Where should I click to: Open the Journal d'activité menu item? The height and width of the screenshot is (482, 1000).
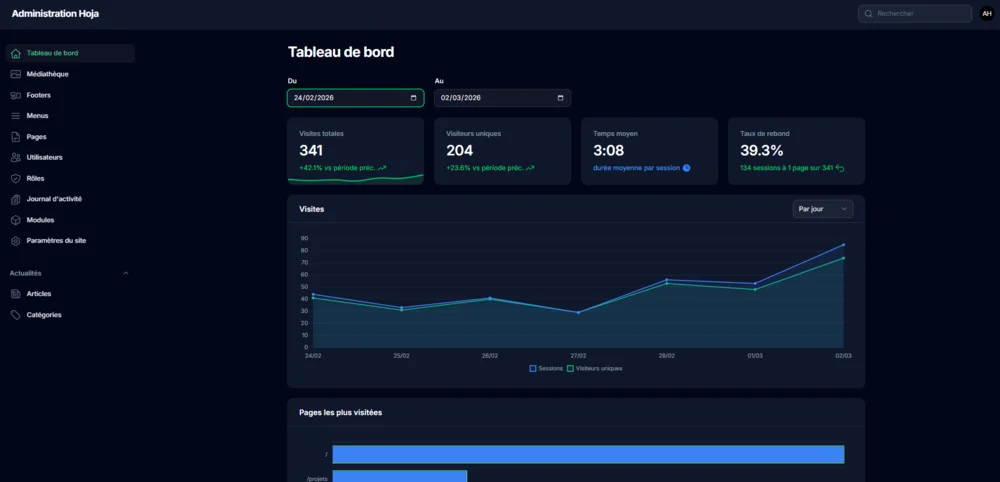click(54, 199)
